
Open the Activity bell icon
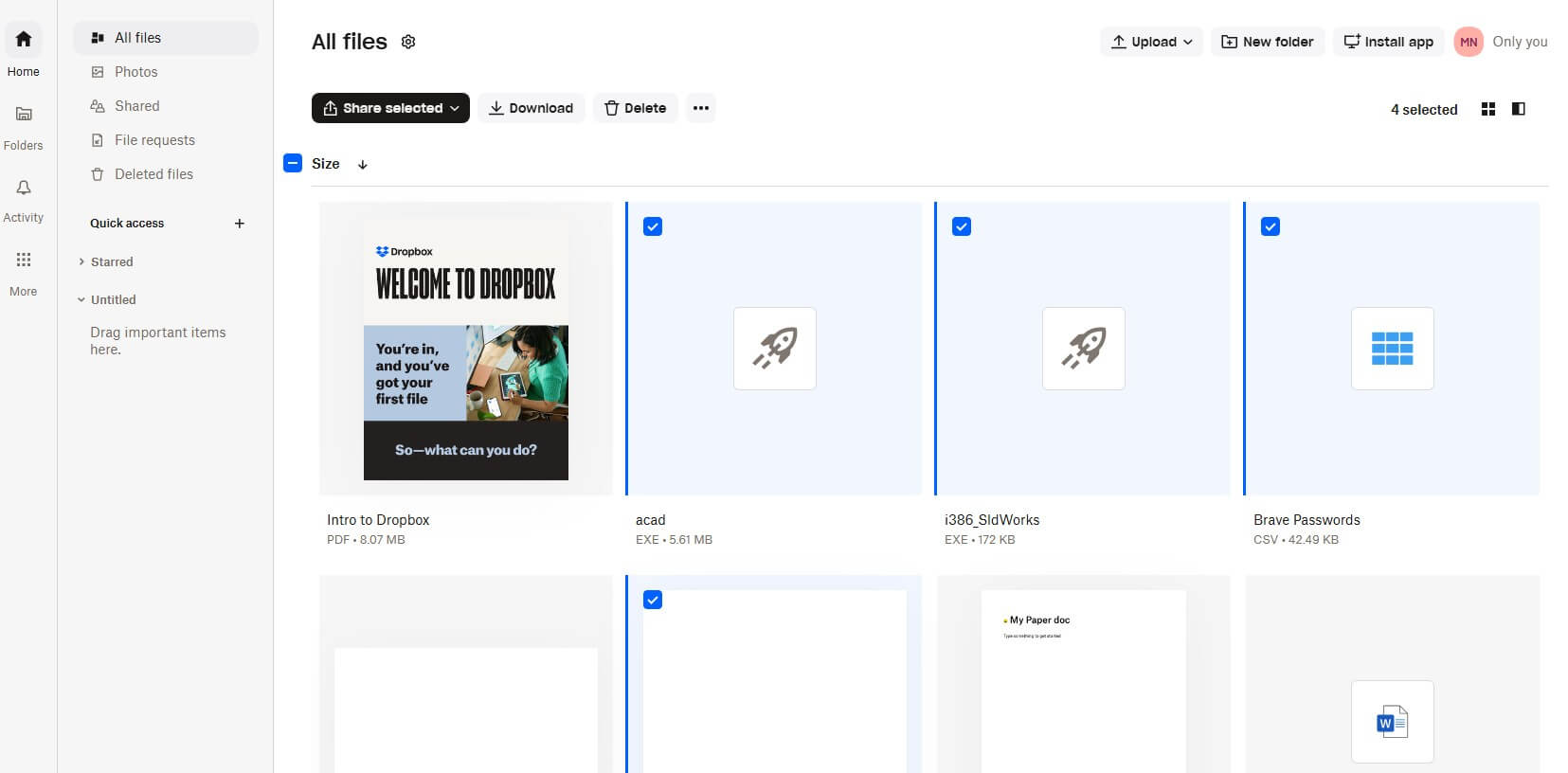pos(24,188)
